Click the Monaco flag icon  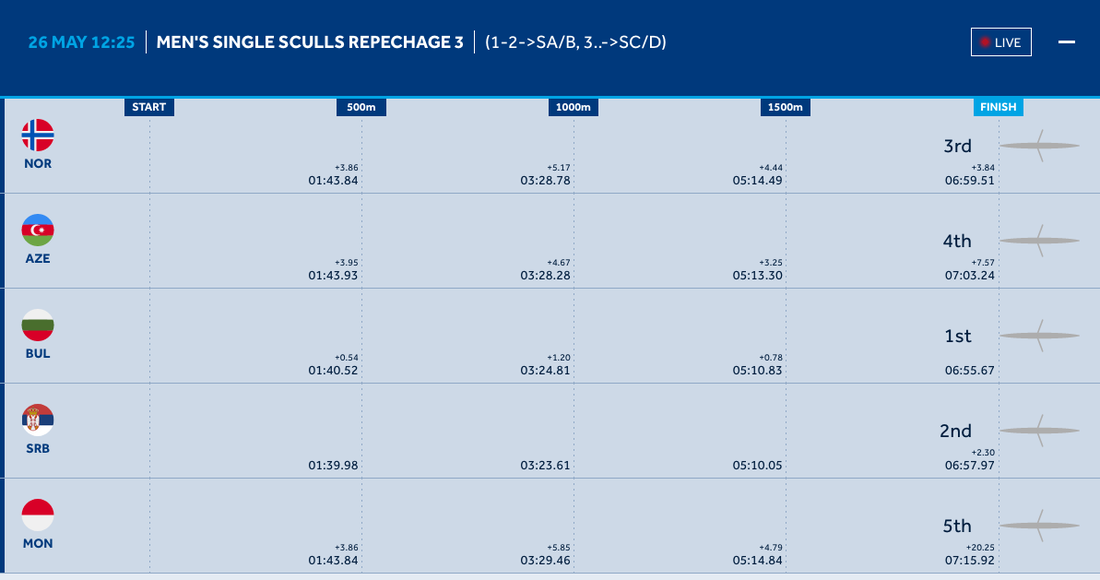pos(38,515)
